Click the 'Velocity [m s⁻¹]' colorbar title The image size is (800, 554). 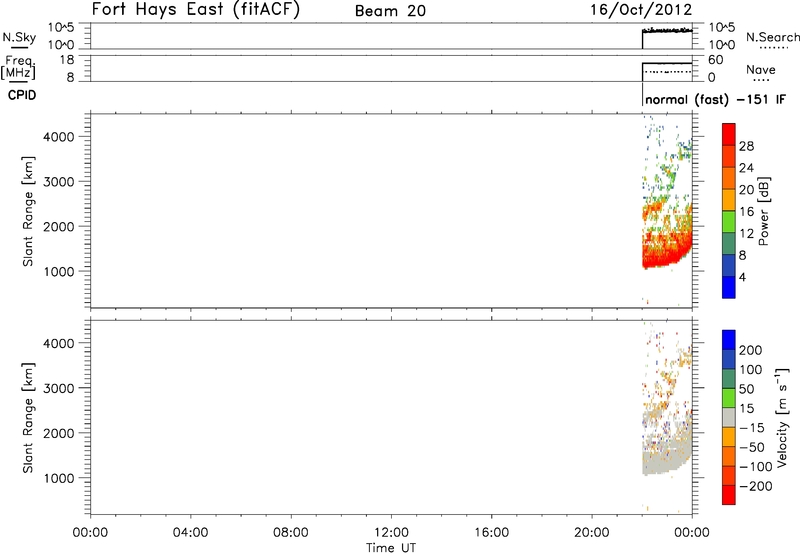[x=782, y=417]
